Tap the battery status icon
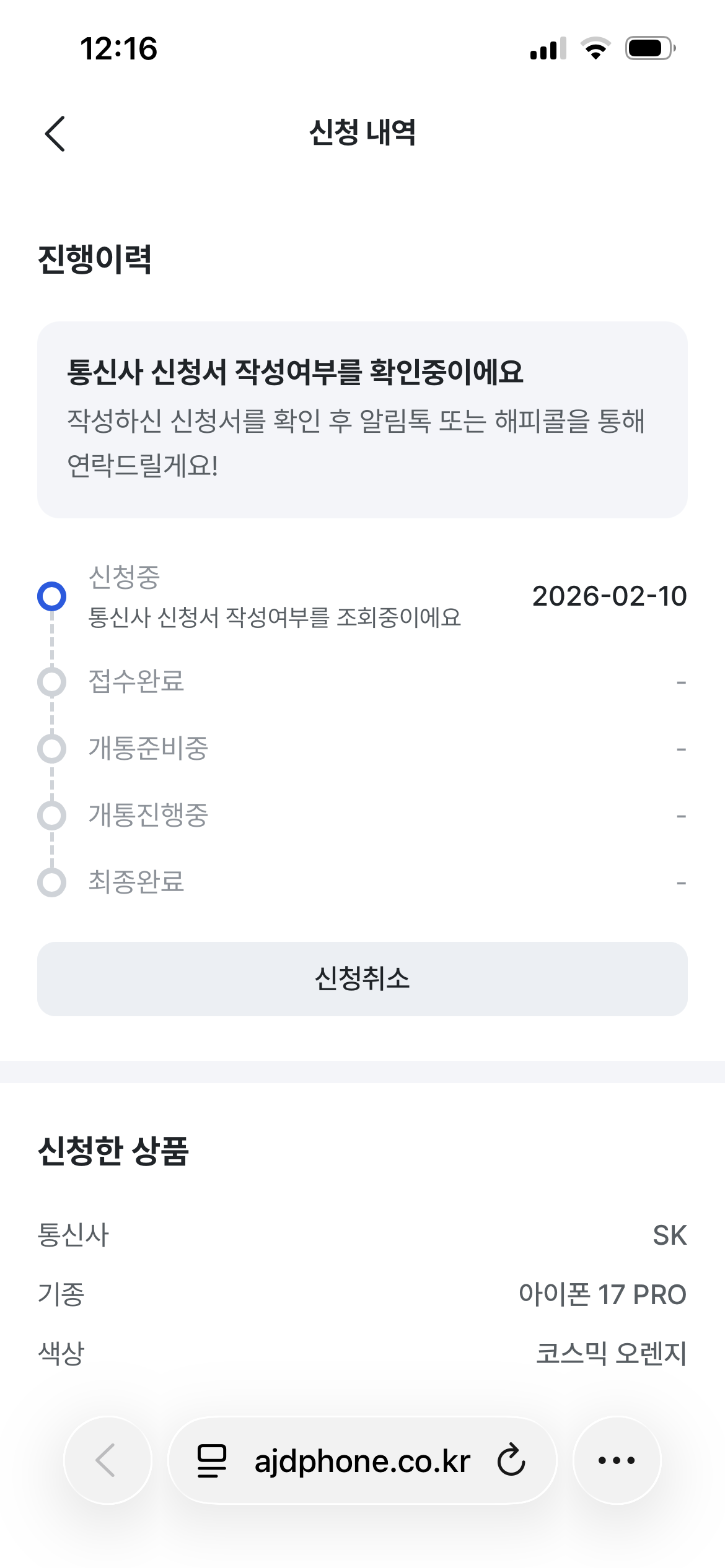The height and width of the screenshot is (1568, 725). 650,48
